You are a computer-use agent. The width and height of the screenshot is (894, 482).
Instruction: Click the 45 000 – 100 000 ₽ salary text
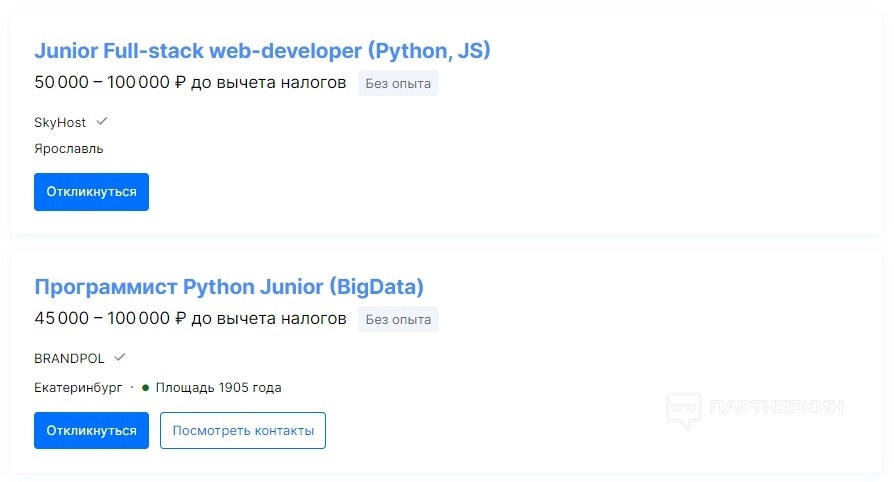click(x=110, y=320)
